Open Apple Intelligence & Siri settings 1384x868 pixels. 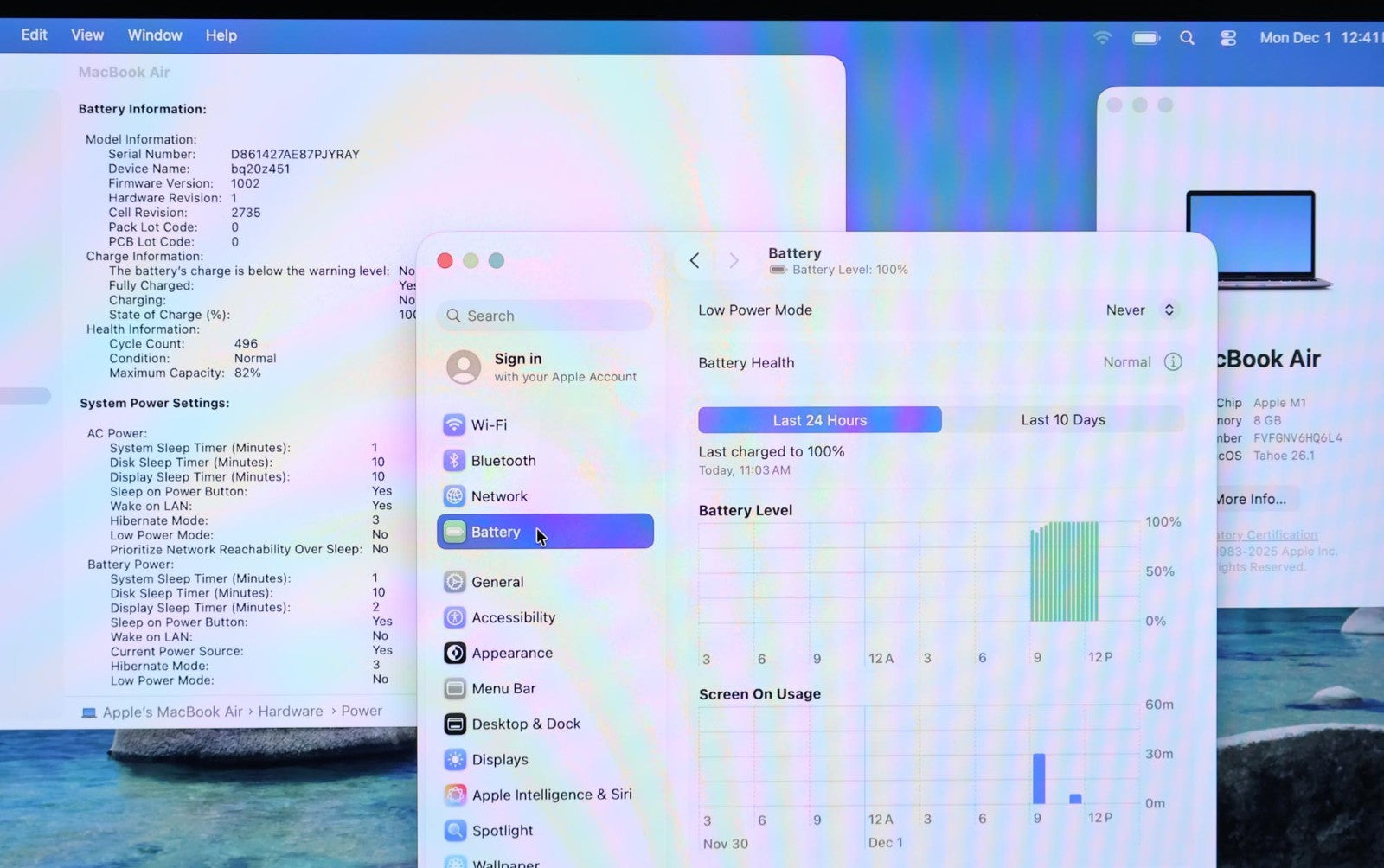(551, 795)
